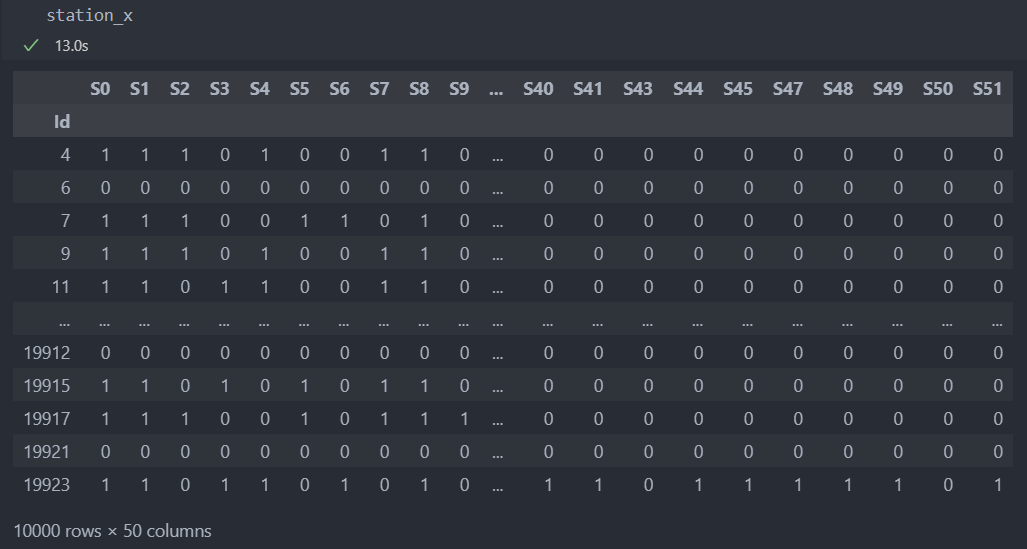Click the station_x code text
The height and width of the screenshot is (549, 1027).
tap(90, 16)
